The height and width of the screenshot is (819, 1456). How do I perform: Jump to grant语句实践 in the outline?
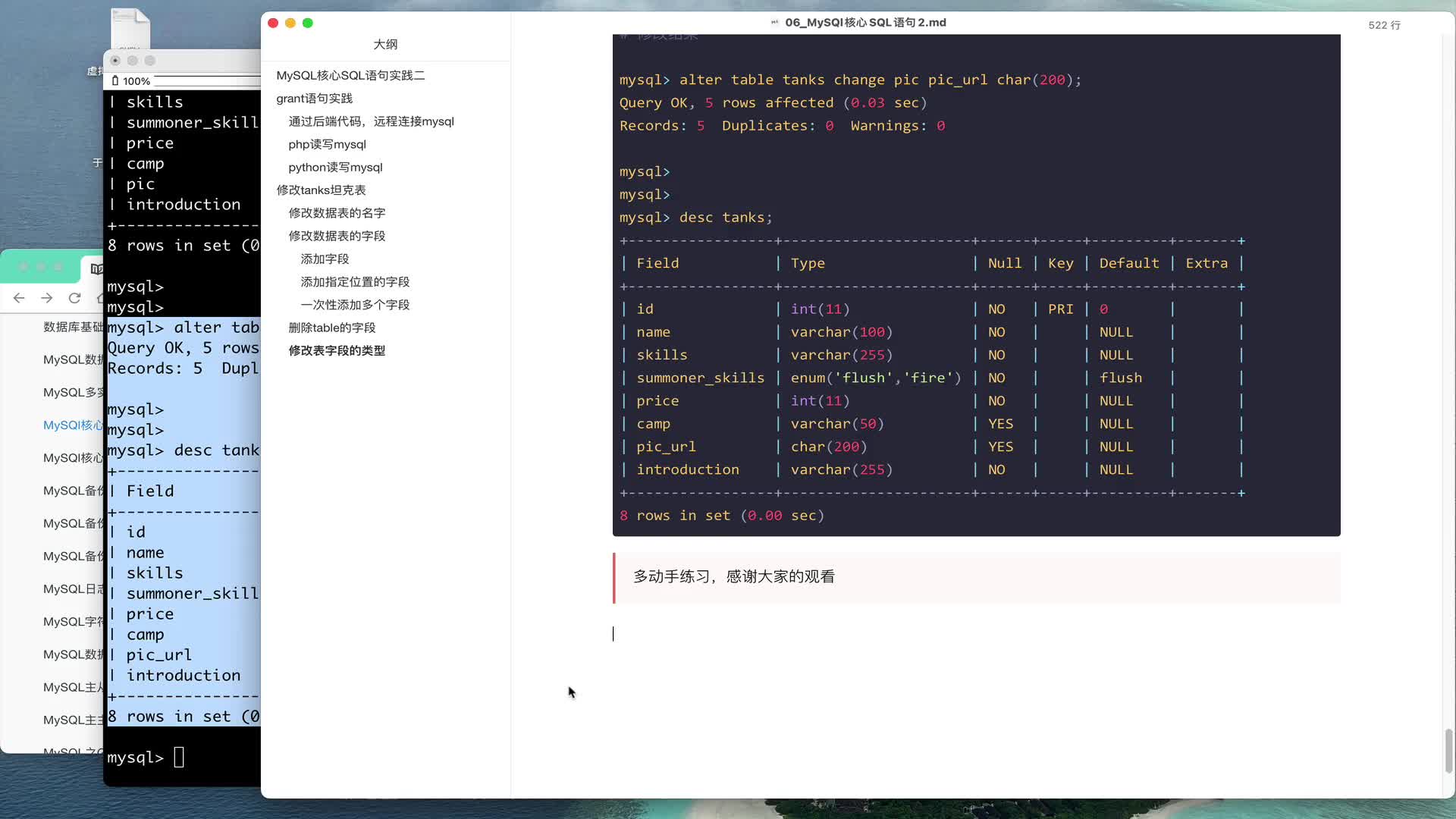(314, 98)
